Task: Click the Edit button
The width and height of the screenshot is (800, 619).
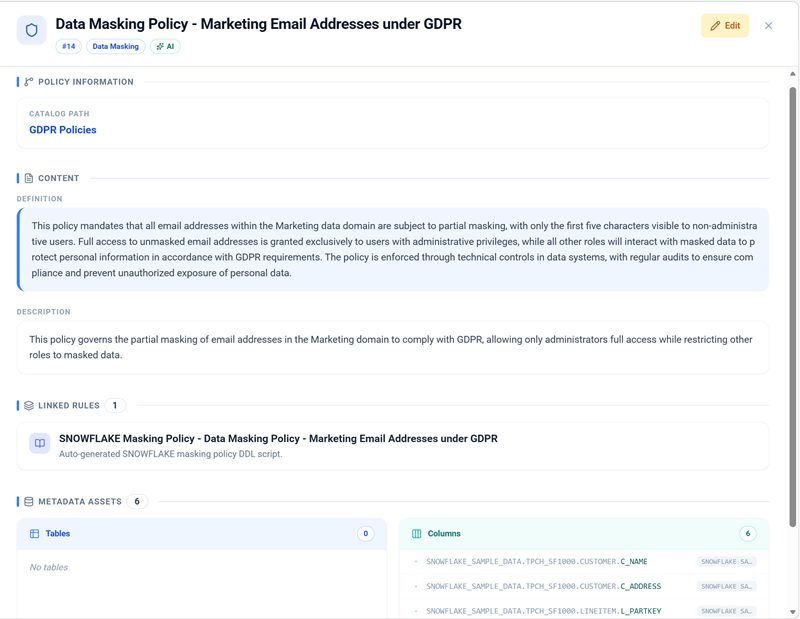Action: 724,26
